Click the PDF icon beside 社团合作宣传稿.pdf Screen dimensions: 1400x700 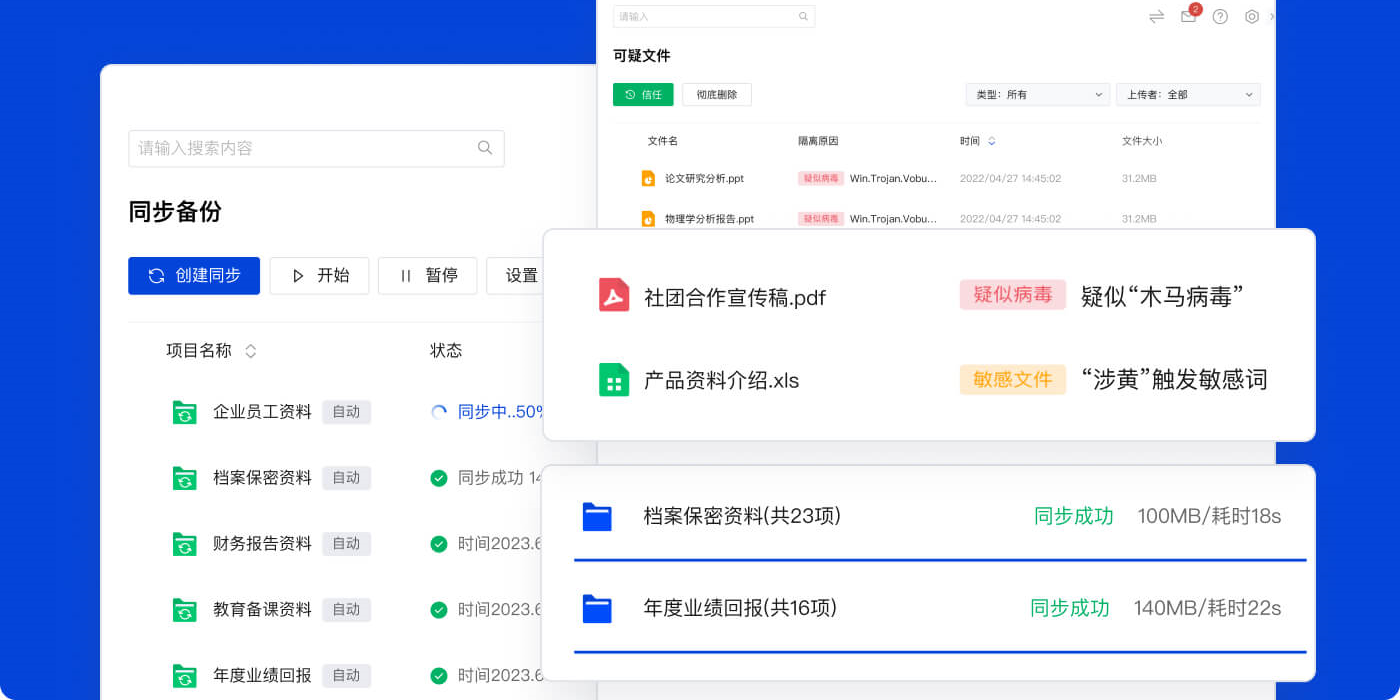612,295
